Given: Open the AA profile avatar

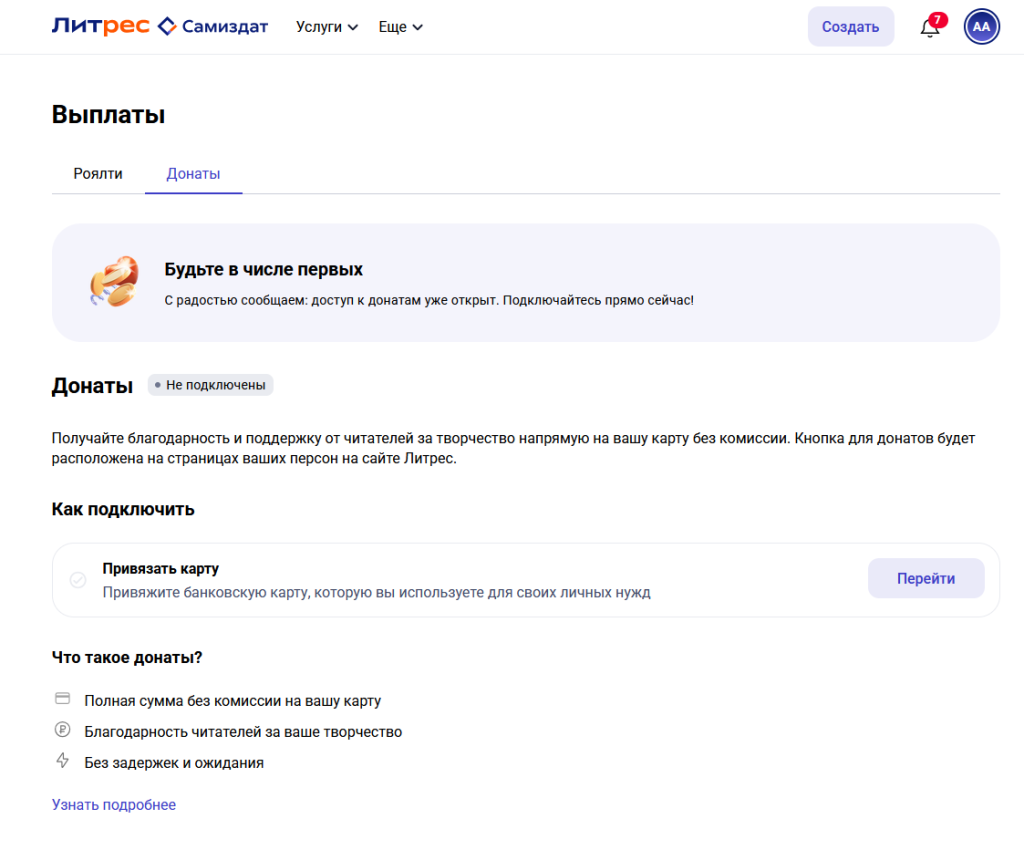Looking at the screenshot, I should (981, 27).
